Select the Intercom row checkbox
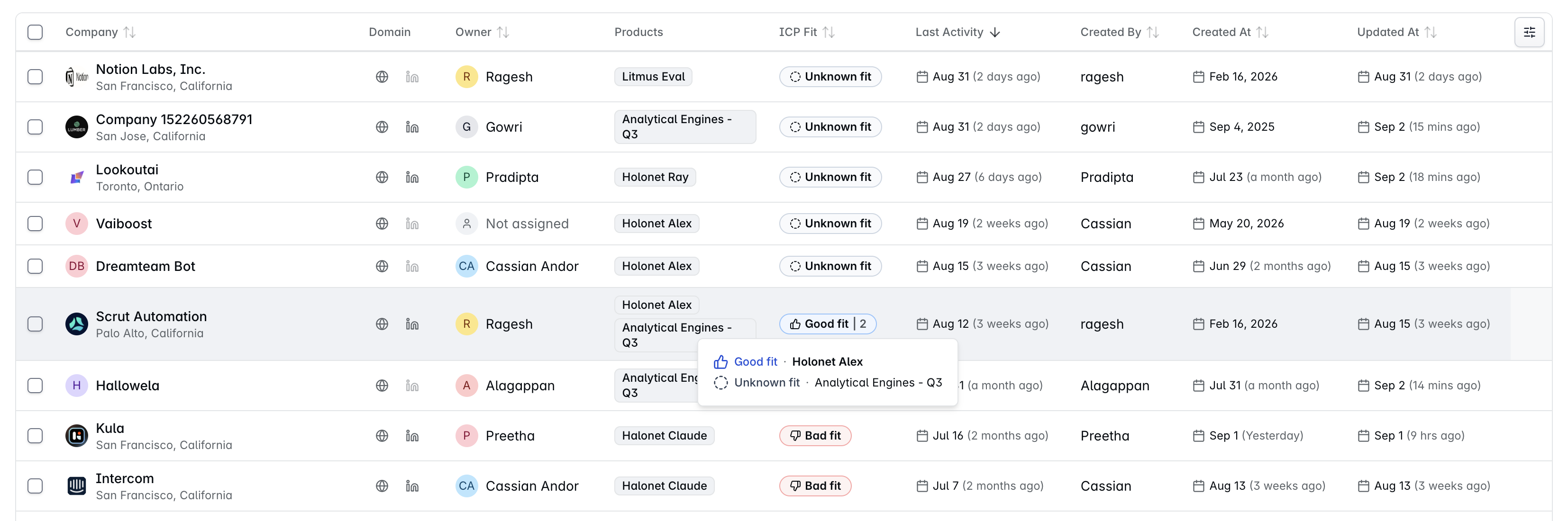The image size is (1568, 521). (x=35, y=486)
